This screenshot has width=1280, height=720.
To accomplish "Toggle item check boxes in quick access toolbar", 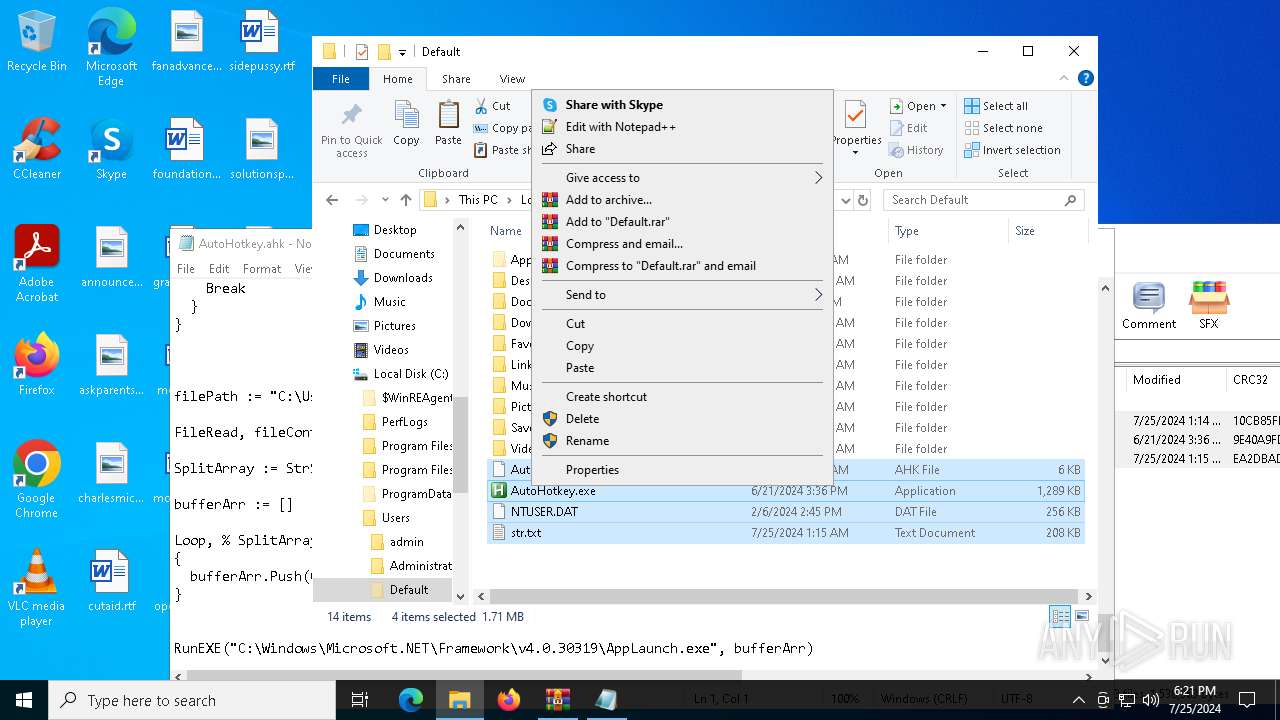I will [x=361, y=52].
